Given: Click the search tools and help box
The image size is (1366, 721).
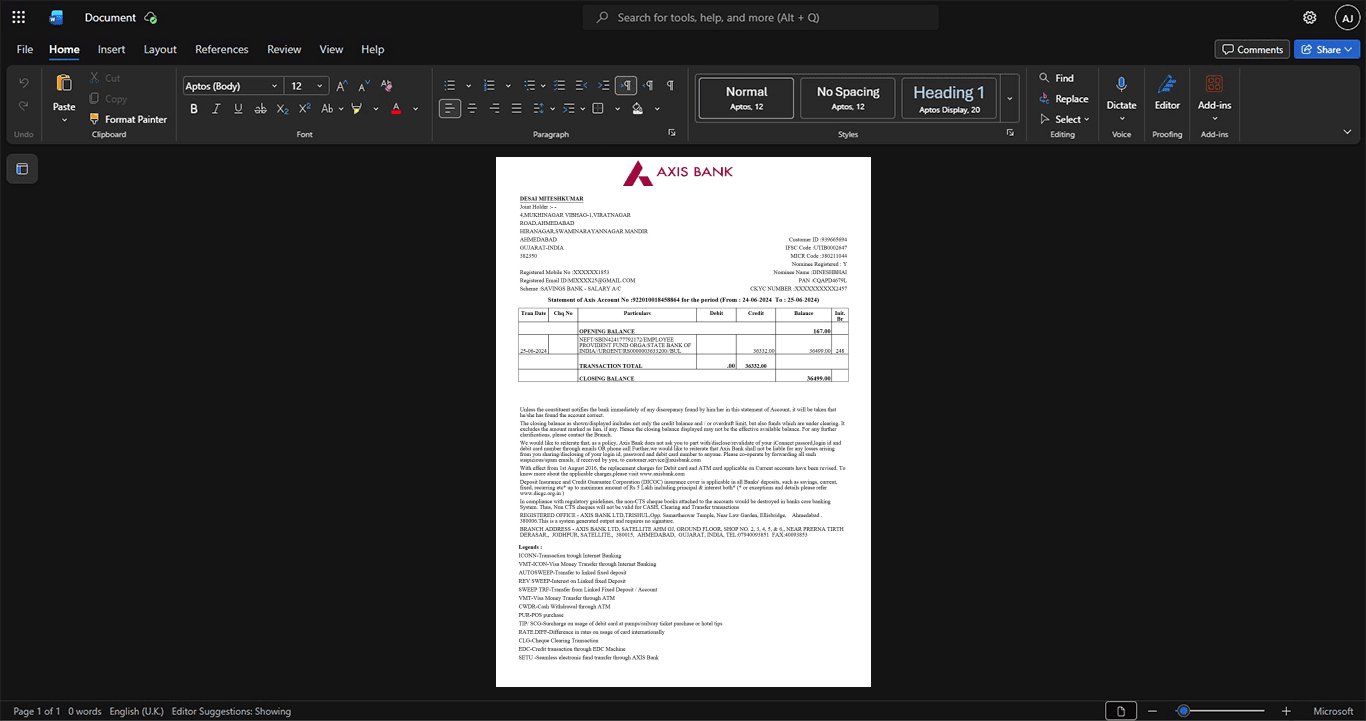Looking at the screenshot, I should tap(761, 17).
